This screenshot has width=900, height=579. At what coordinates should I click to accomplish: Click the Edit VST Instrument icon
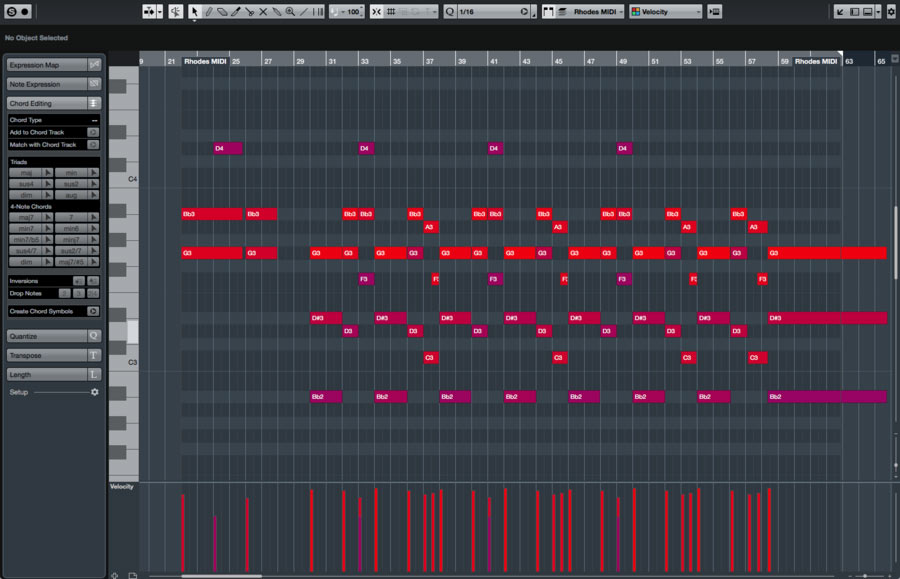click(x=715, y=11)
